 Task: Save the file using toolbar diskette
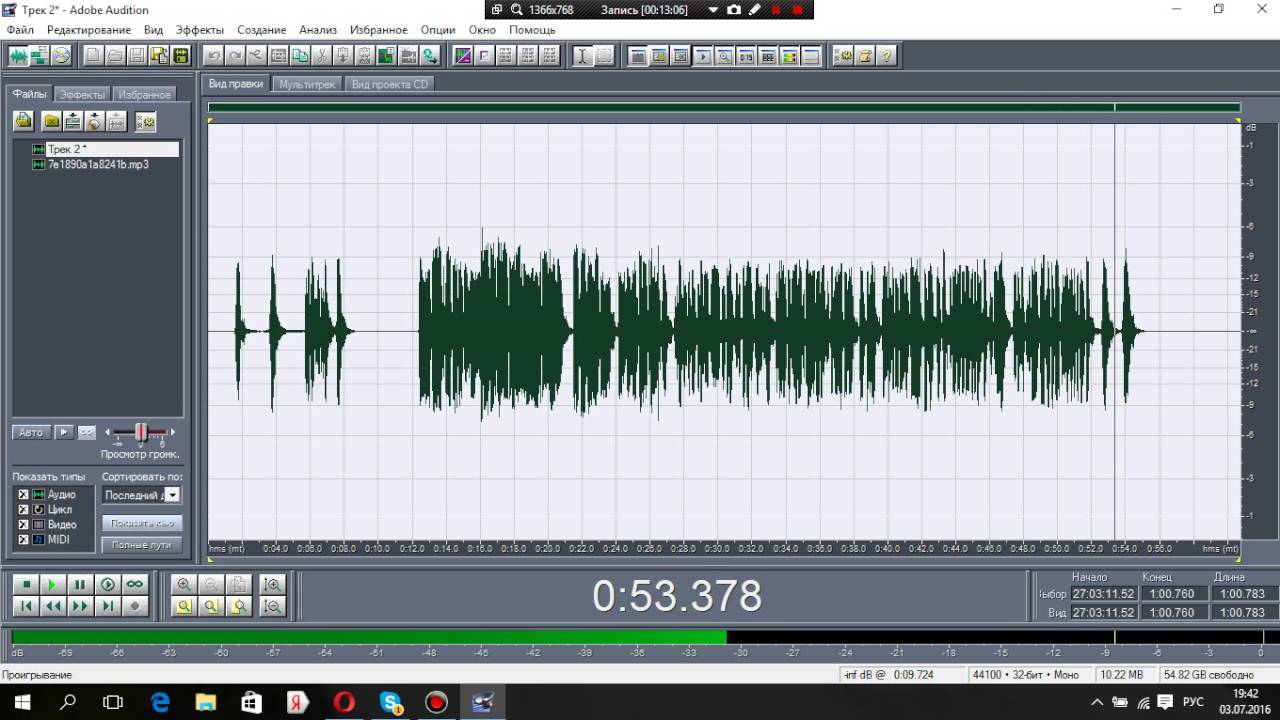pos(137,56)
